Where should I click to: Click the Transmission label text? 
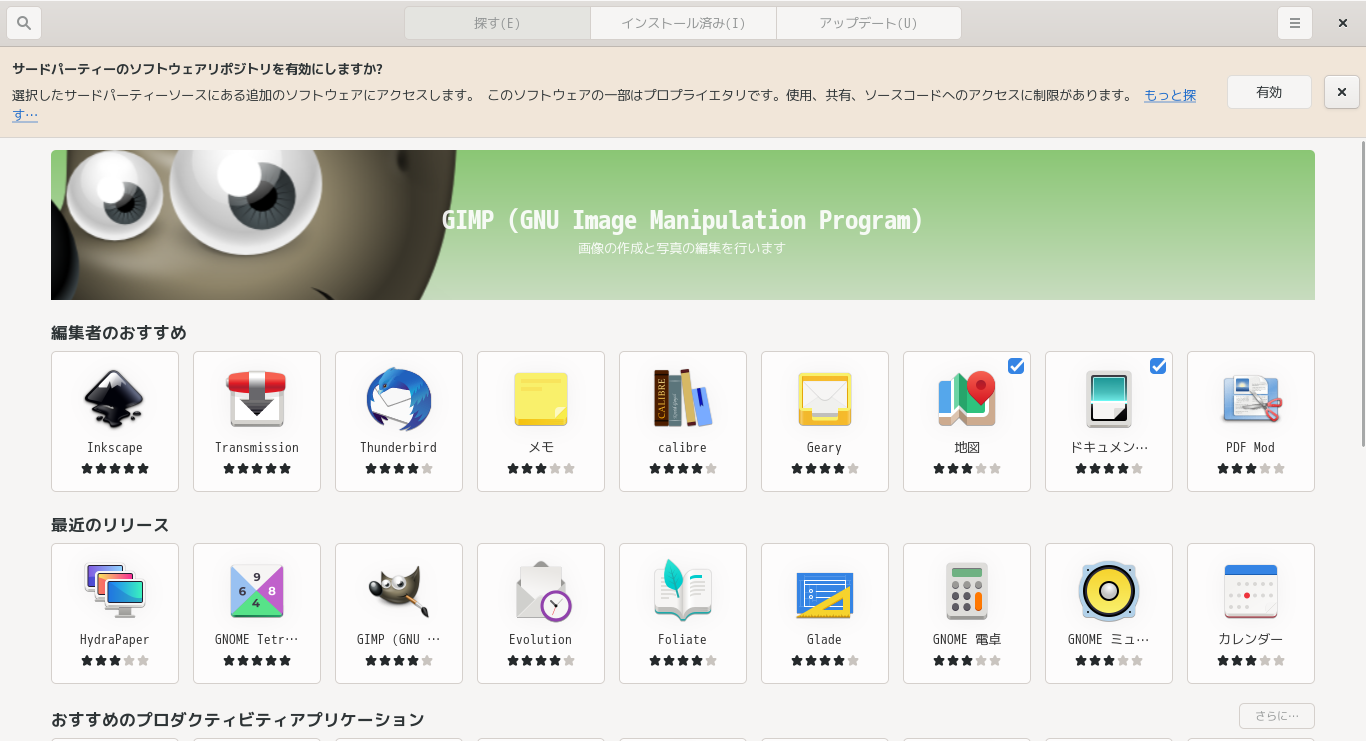click(x=257, y=448)
